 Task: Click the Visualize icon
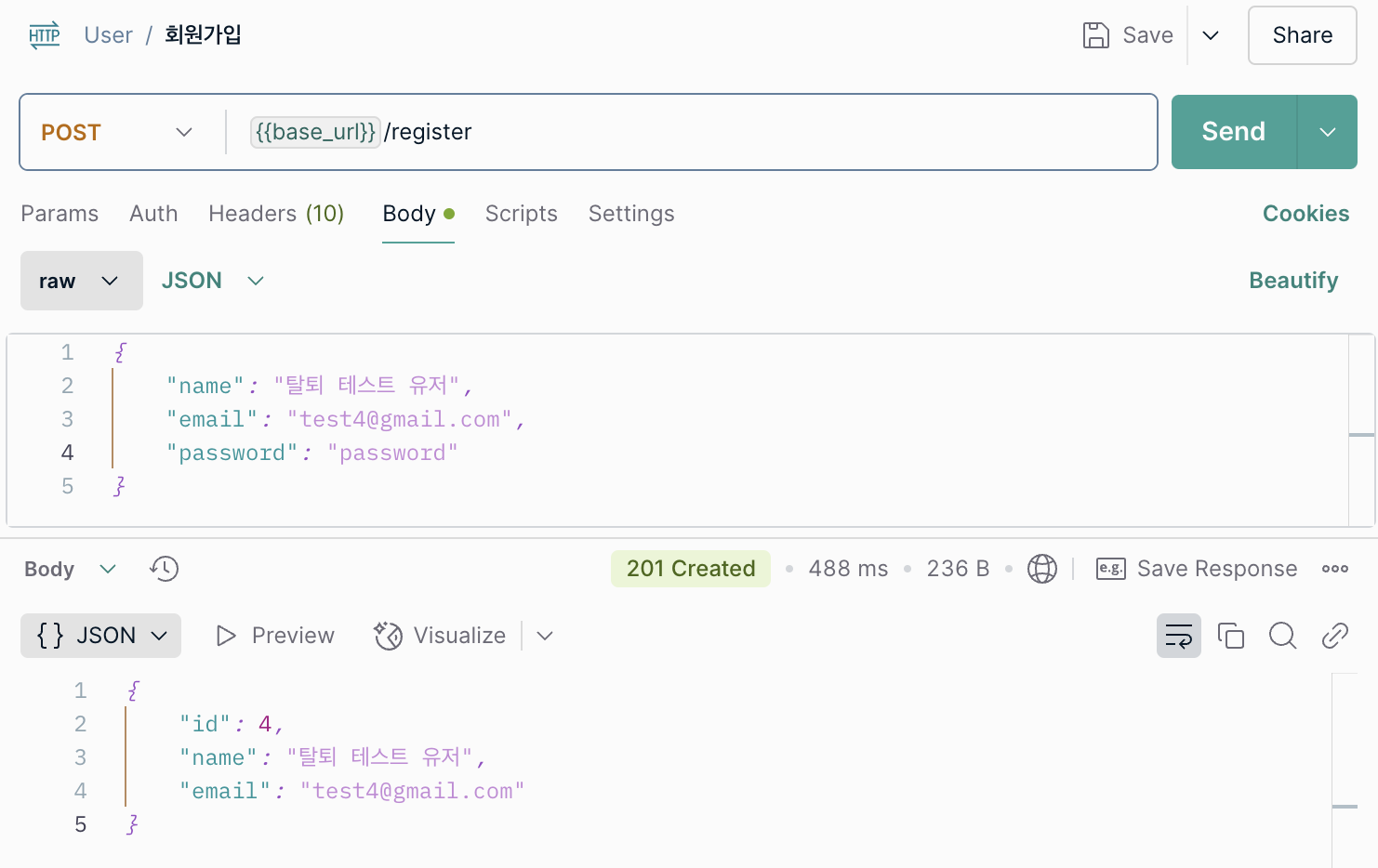click(388, 636)
